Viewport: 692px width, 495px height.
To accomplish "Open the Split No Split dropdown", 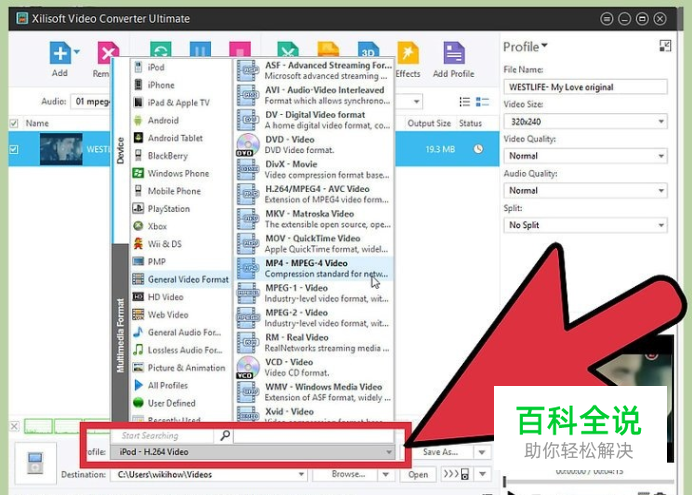I will (x=585, y=225).
